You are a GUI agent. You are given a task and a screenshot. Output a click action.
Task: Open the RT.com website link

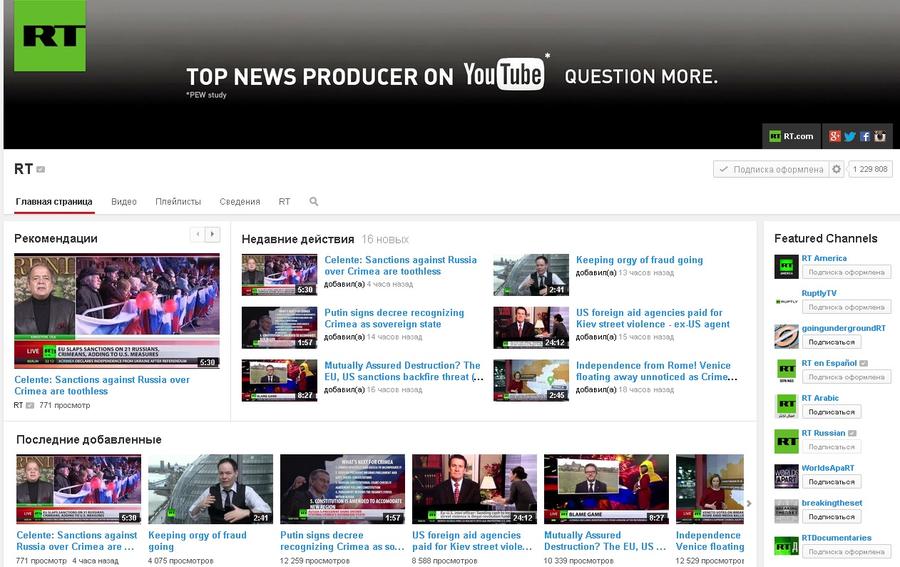click(x=790, y=136)
